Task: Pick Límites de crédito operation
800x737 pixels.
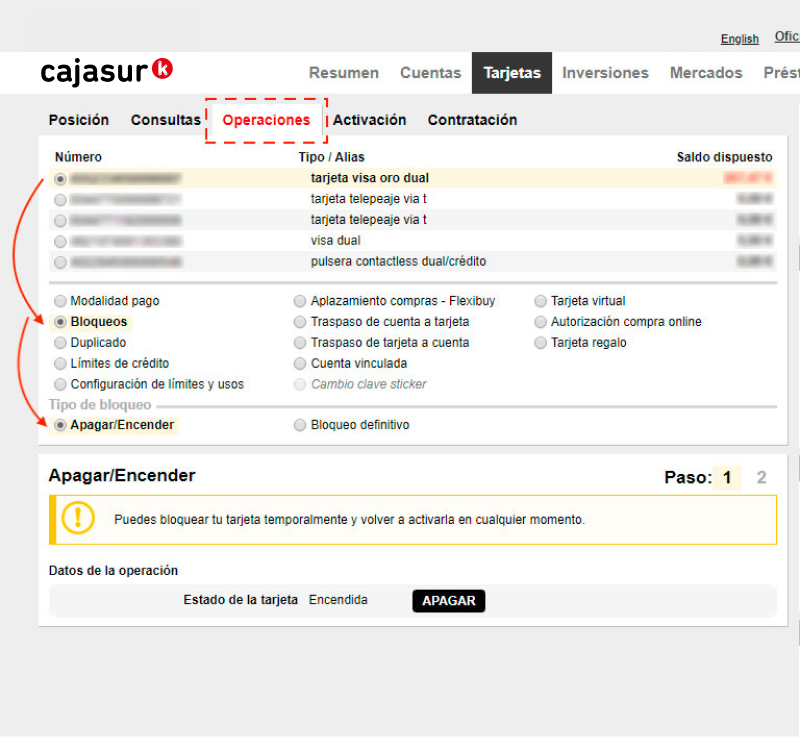Action: click(61, 364)
